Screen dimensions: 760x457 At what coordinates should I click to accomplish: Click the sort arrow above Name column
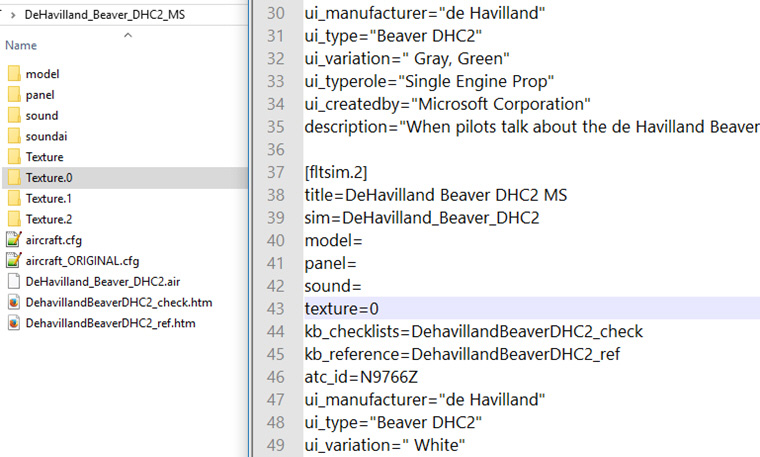point(127,35)
